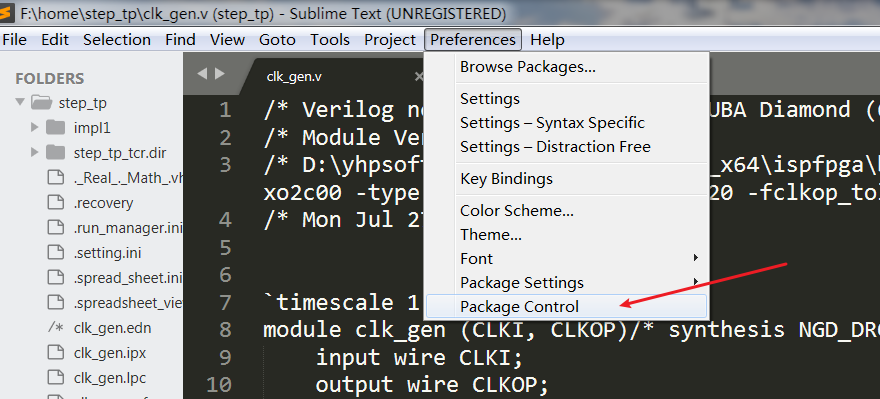
Task: Click the tab navigation left arrow
Action: 202,74
